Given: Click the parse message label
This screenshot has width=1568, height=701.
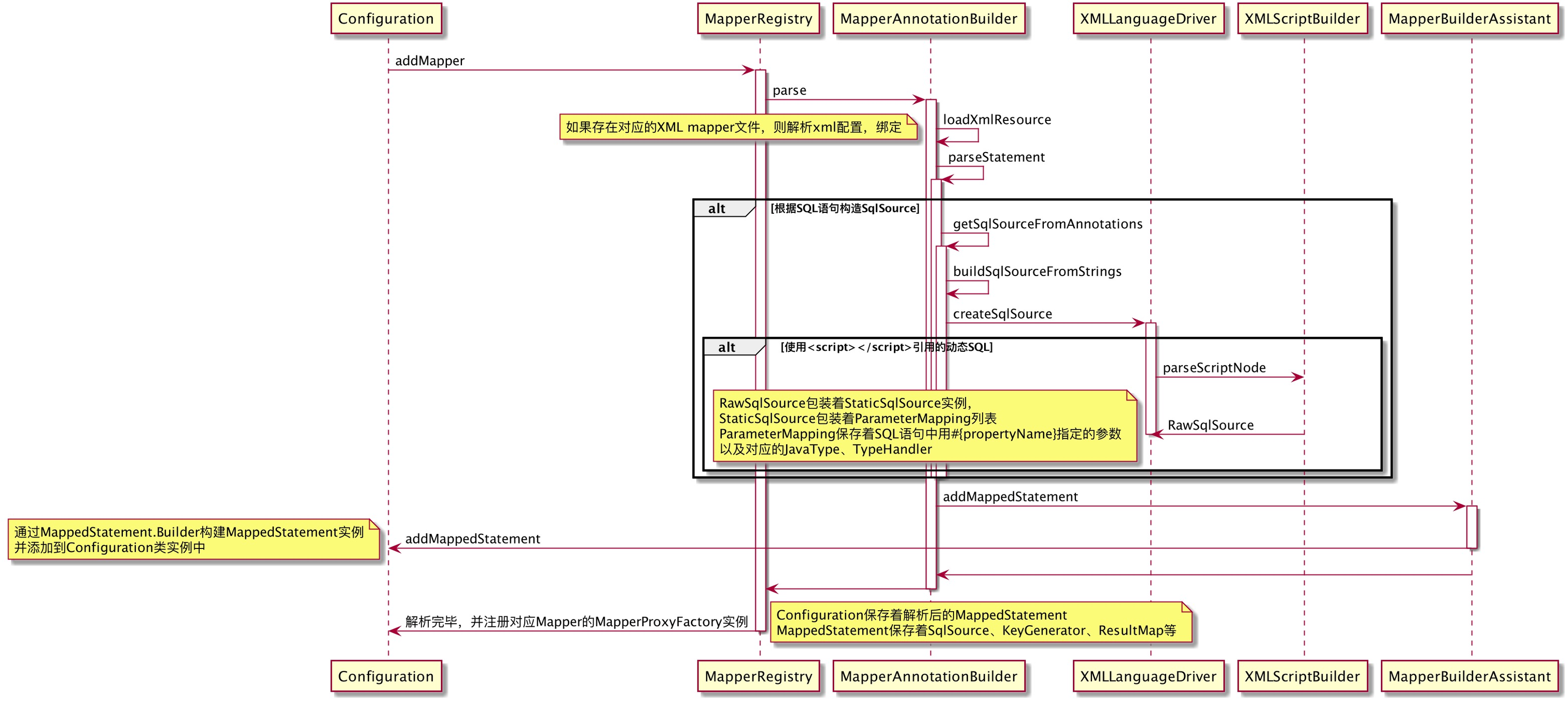Looking at the screenshot, I should click(789, 91).
